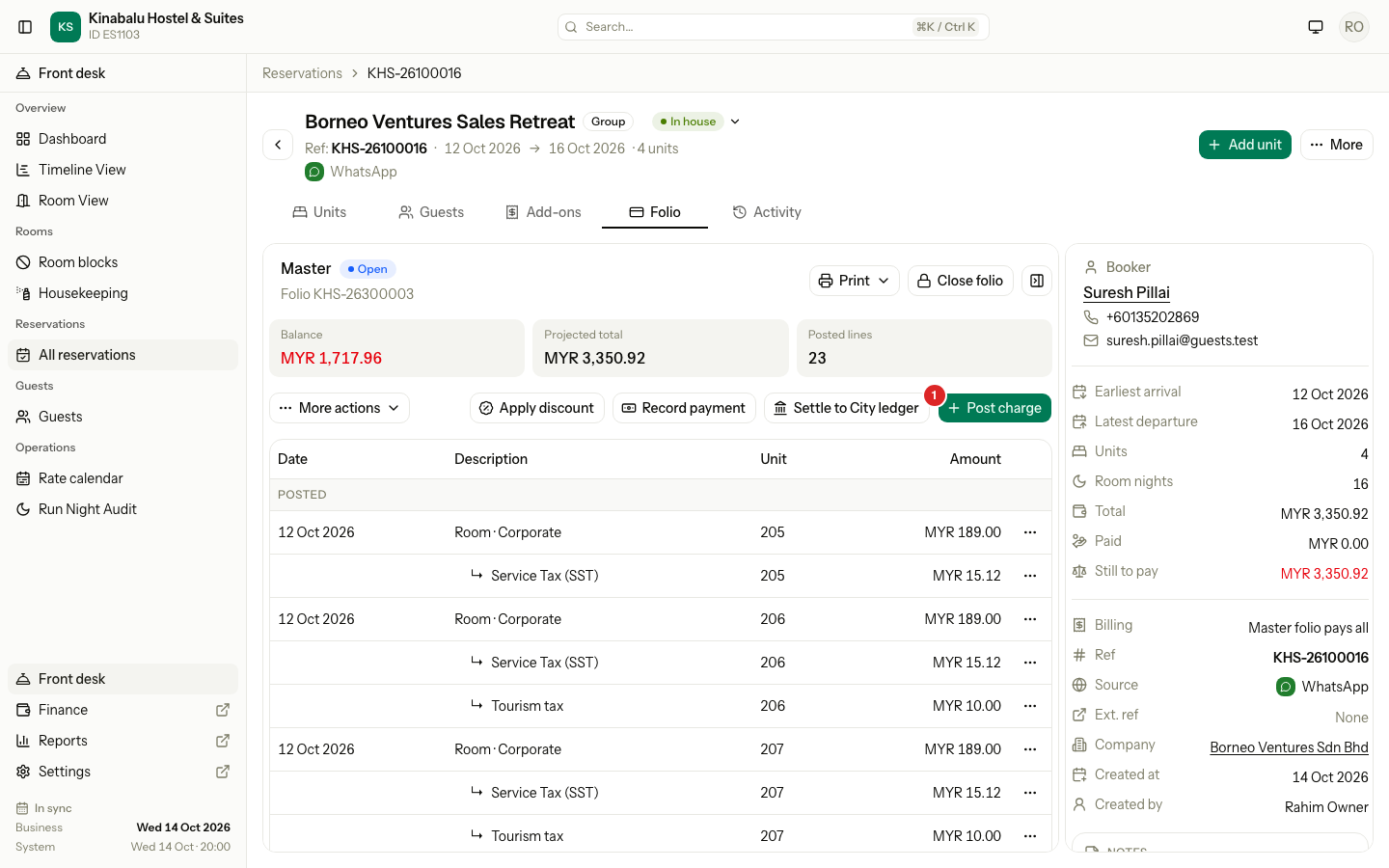Go back with the left chevron button
The height and width of the screenshot is (868, 1389).
tap(278, 145)
